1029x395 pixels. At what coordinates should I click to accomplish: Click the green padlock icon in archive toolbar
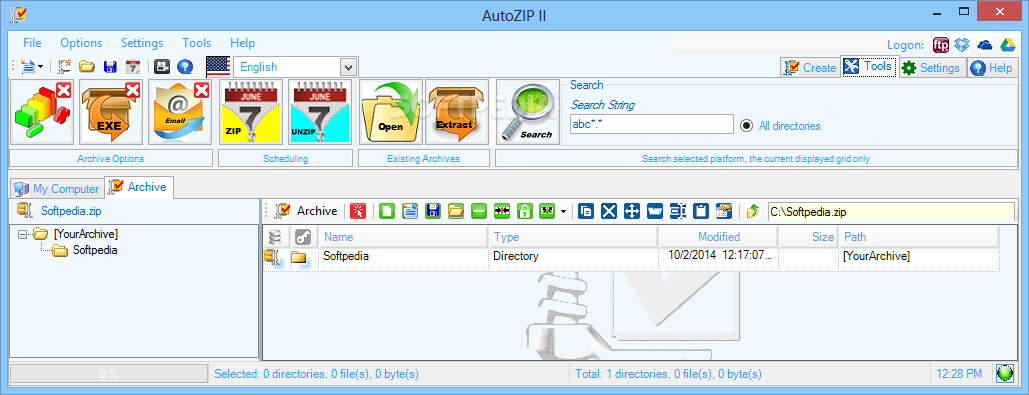click(524, 211)
